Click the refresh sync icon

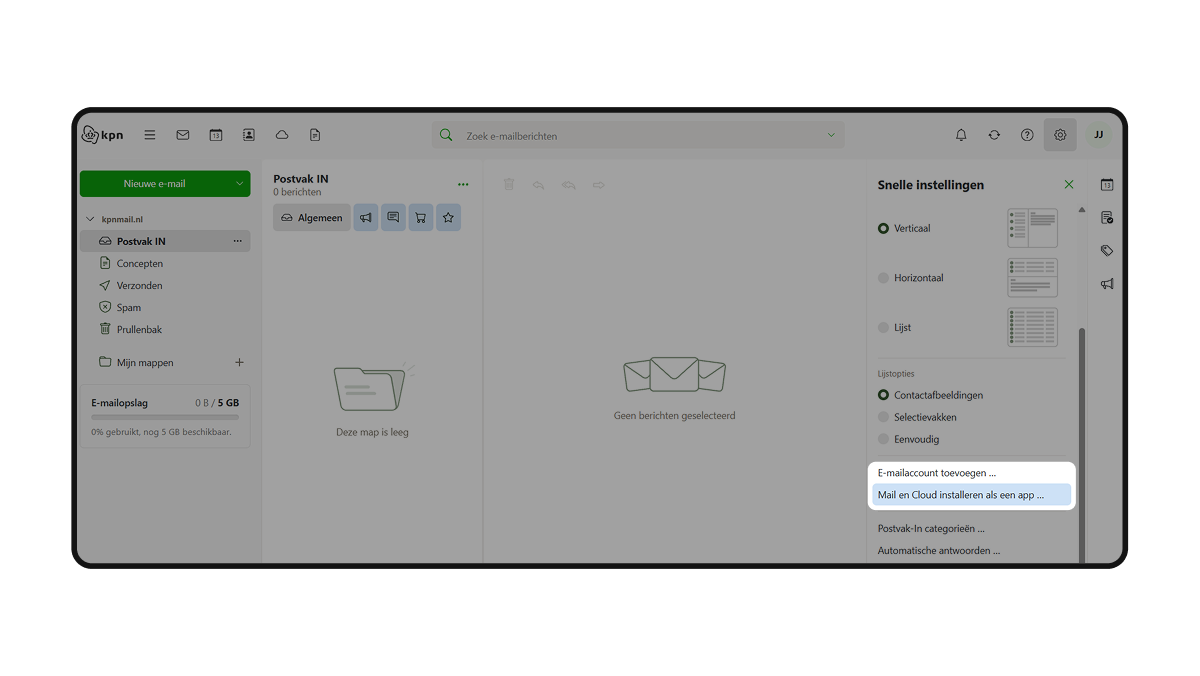pyautogui.click(x=994, y=135)
